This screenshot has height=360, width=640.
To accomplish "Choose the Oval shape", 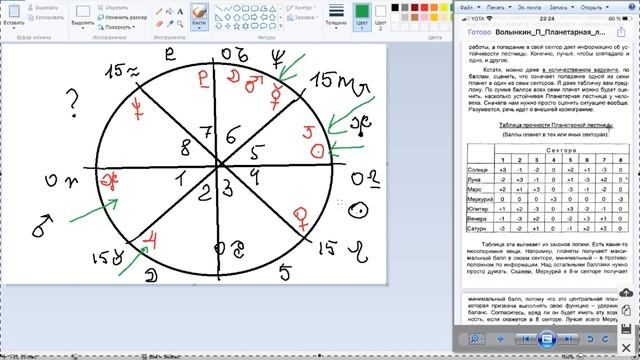I will (237, 8).
